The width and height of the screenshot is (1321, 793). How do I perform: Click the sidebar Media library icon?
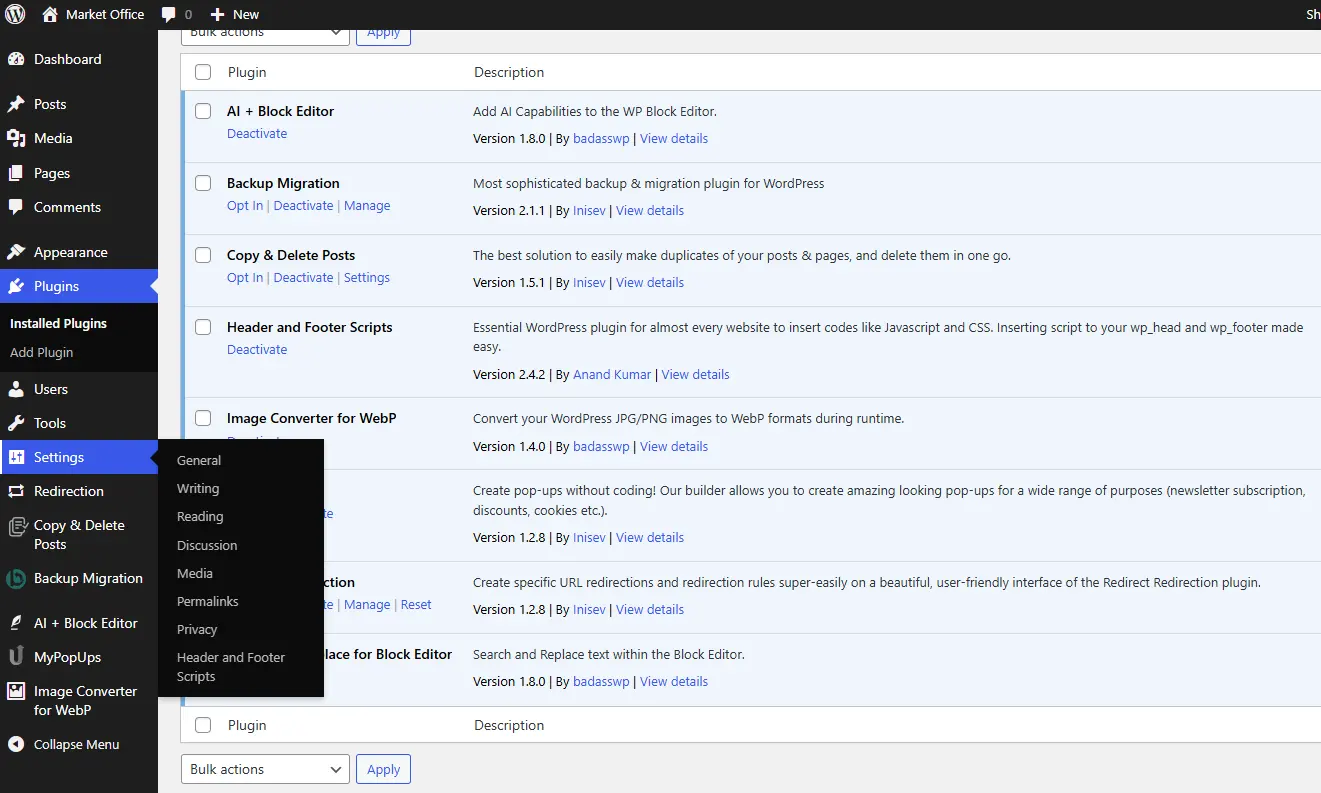(16, 138)
